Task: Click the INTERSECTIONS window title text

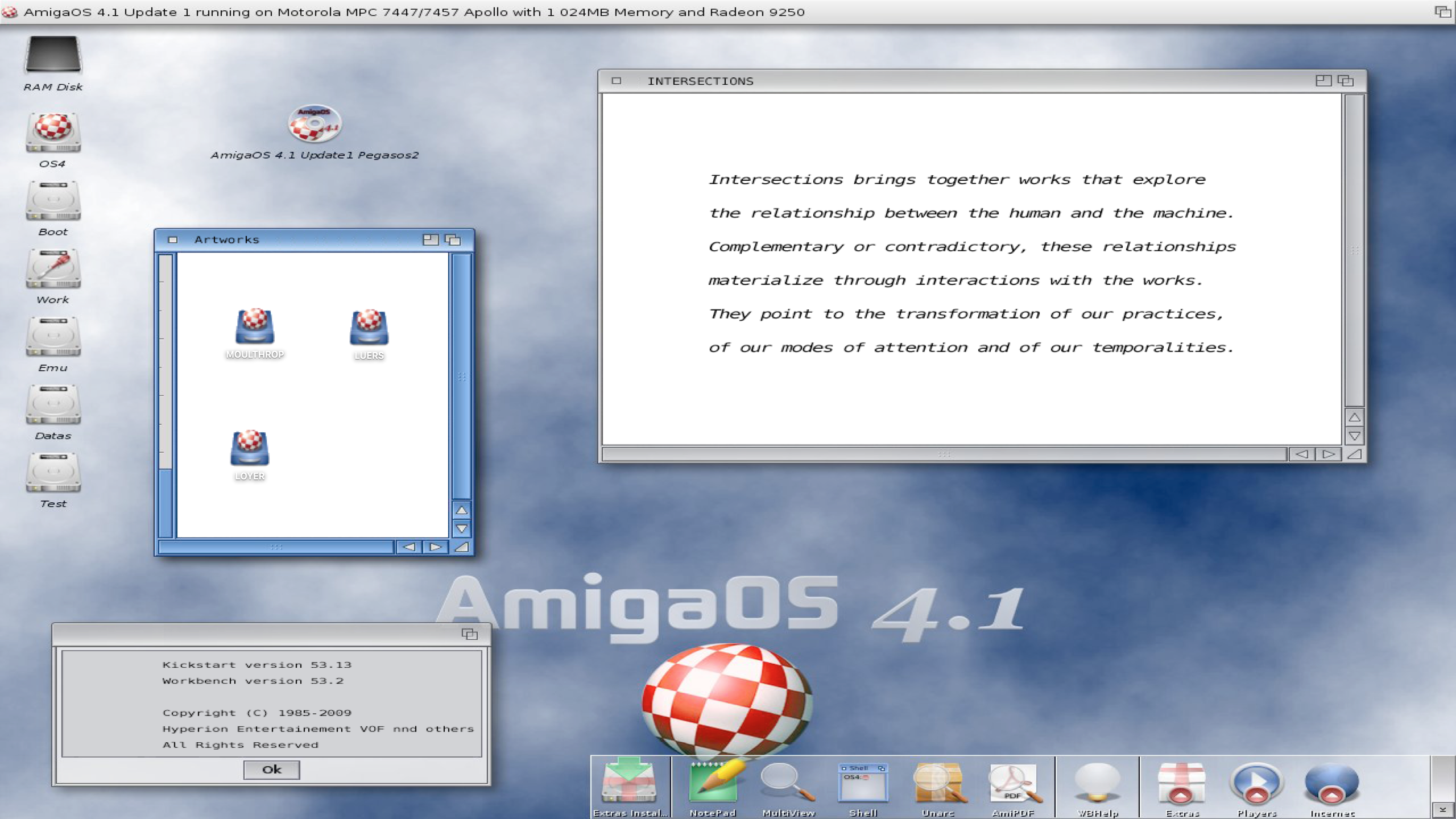Action: (x=700, y=81)
